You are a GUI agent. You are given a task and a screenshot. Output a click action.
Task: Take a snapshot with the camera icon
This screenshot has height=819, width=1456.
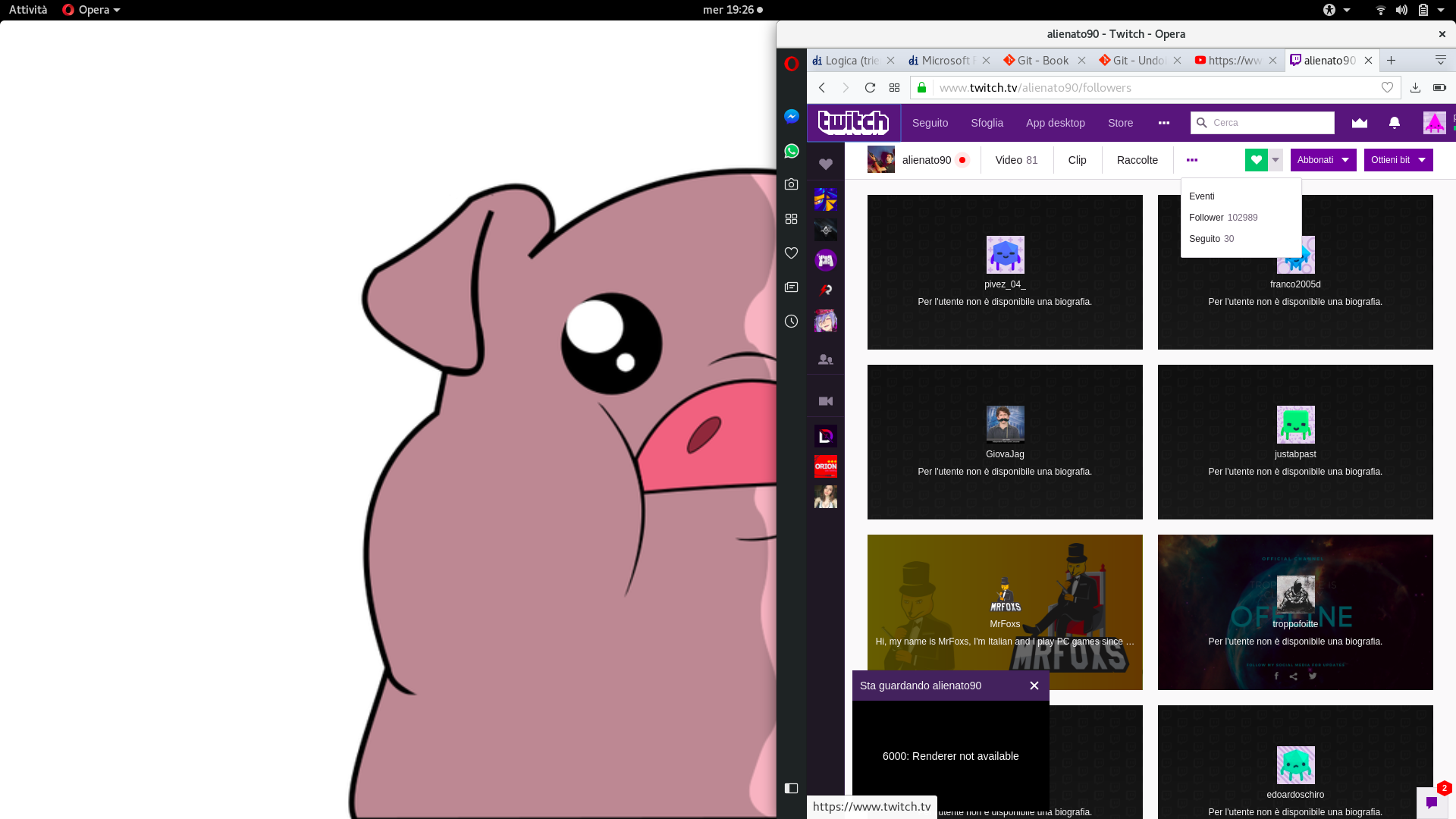pyautogui.click(x=791, y=184)
